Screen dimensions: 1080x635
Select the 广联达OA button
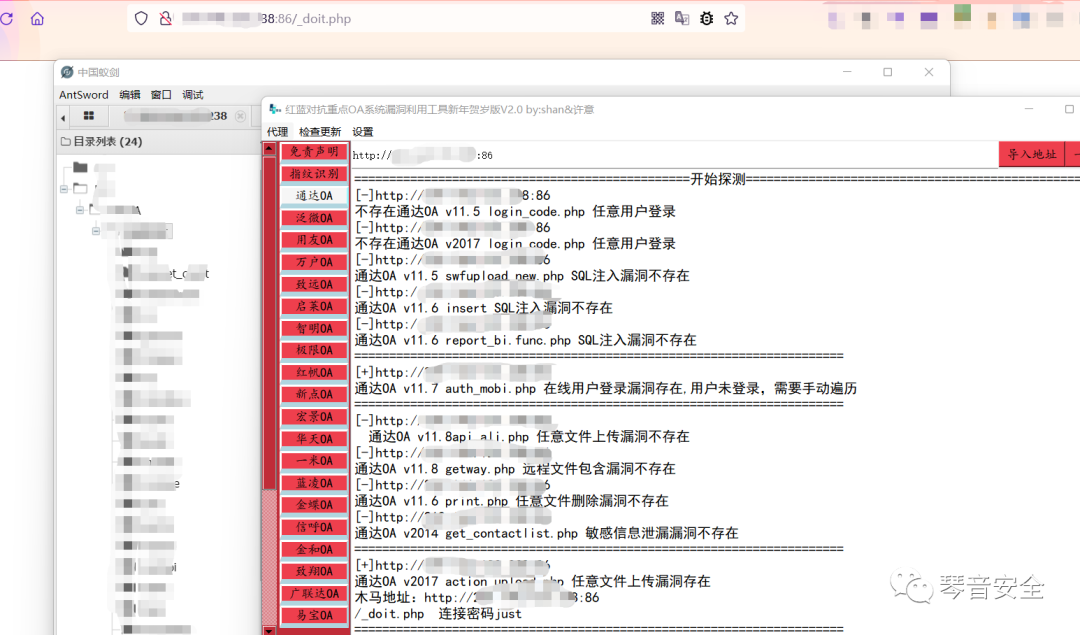314,593
